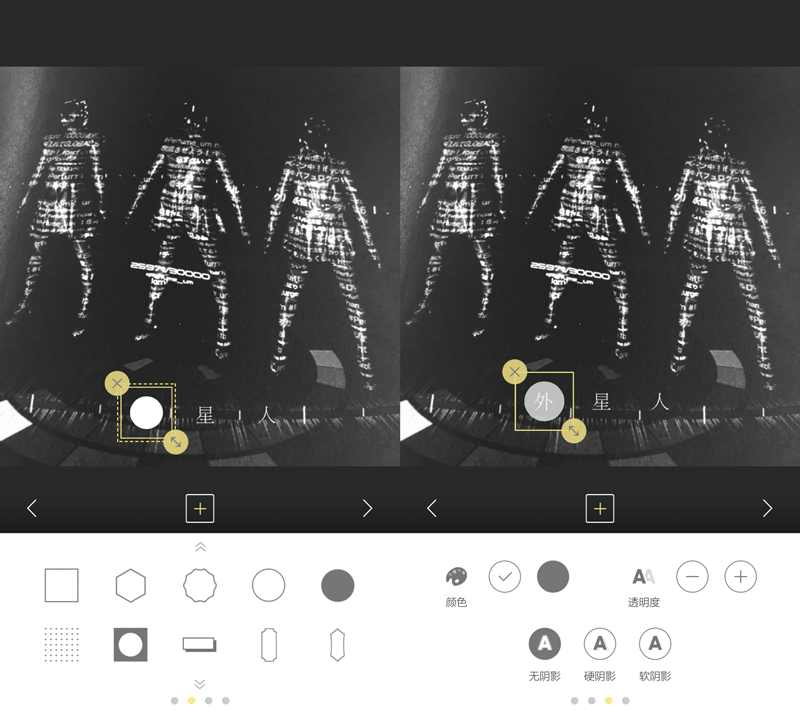
Task: Select the hexagon shape outline
Action: click(x=131, y=586)
